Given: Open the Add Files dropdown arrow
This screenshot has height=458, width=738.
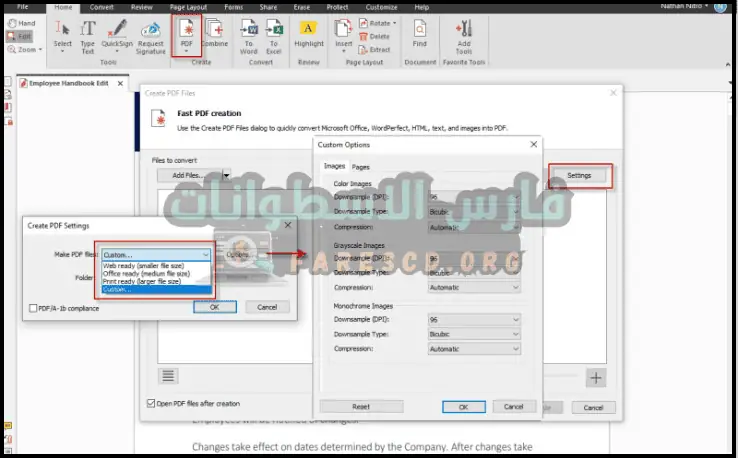Looking at the screenshot, I should coord(227,175).
